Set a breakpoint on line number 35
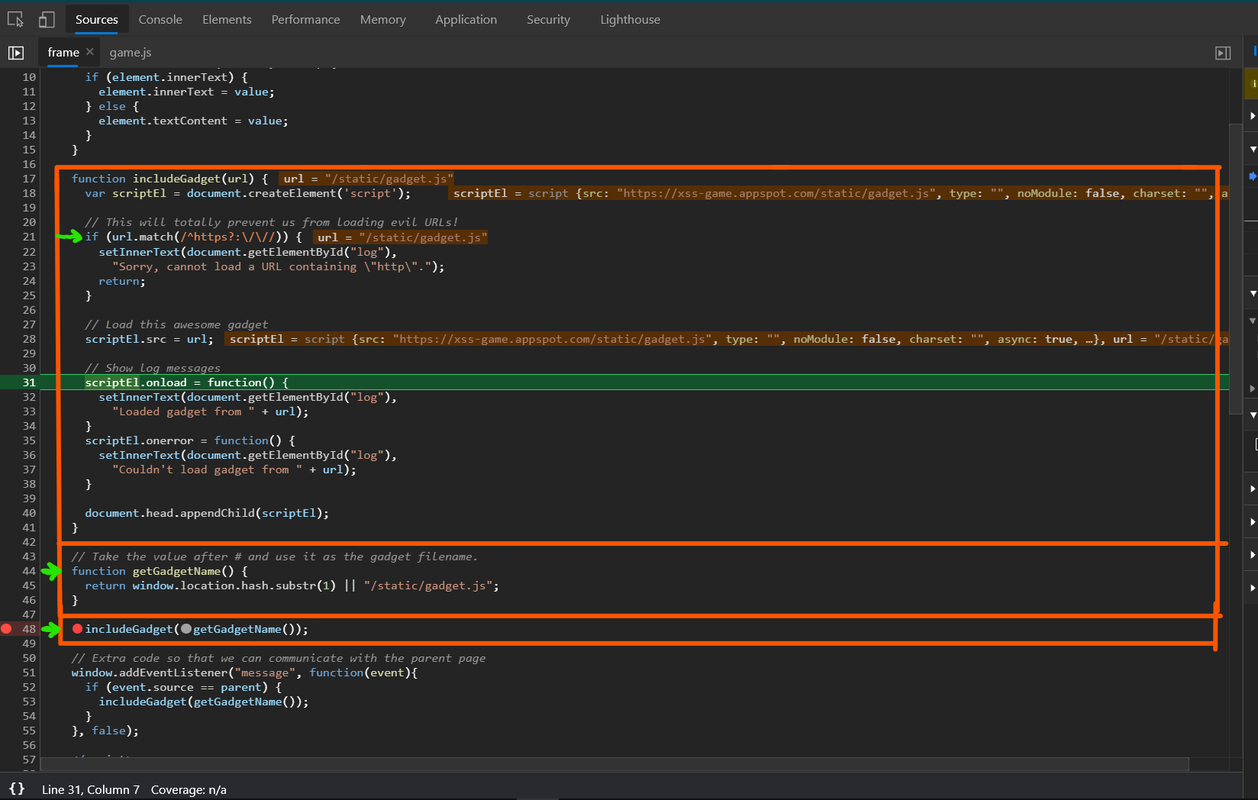The height and width of the screenshot is (800, 1258). pos(29,441)
